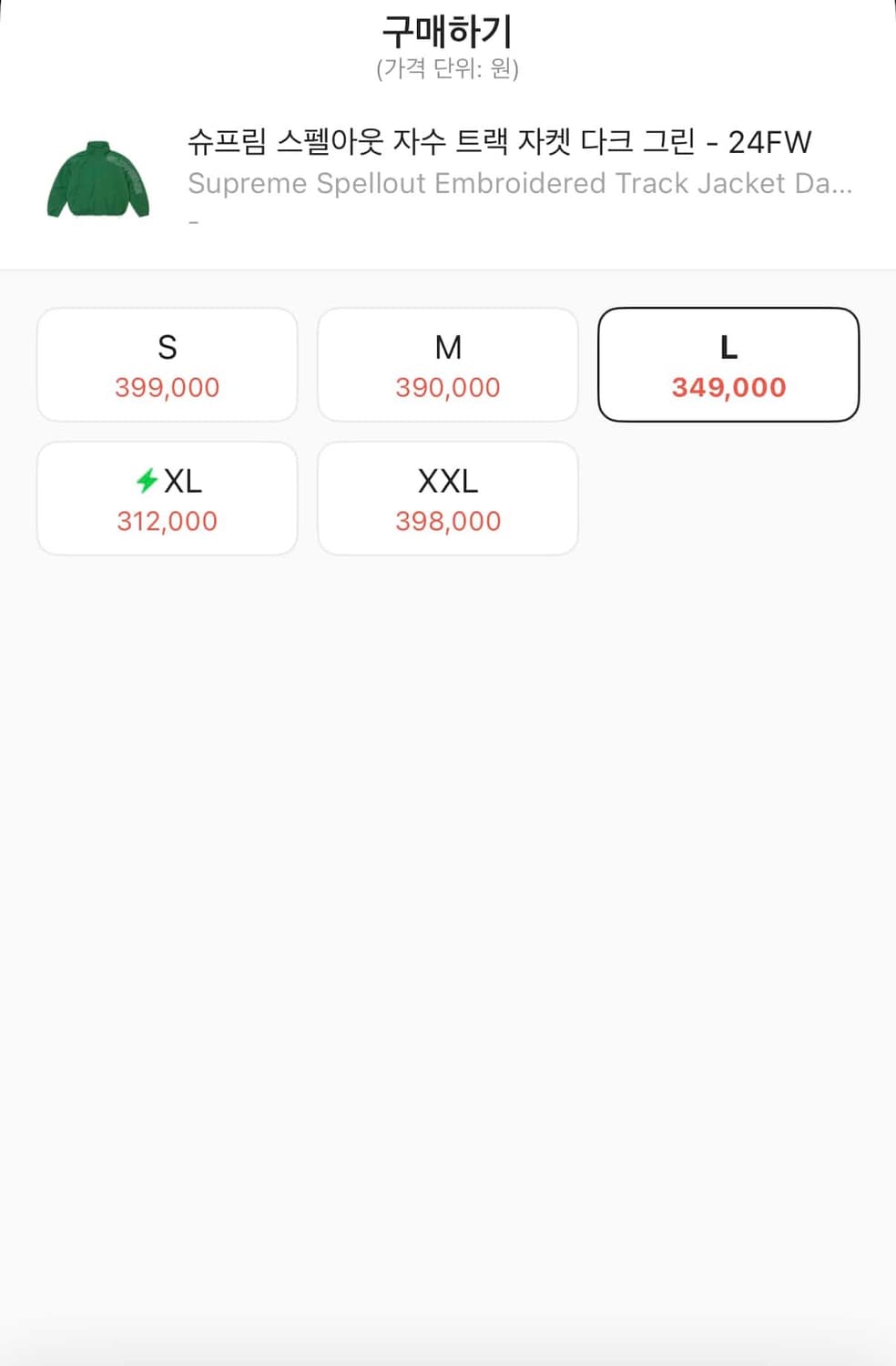
Task: Tap the 구매하기 header title
Action: coord(447,32)
